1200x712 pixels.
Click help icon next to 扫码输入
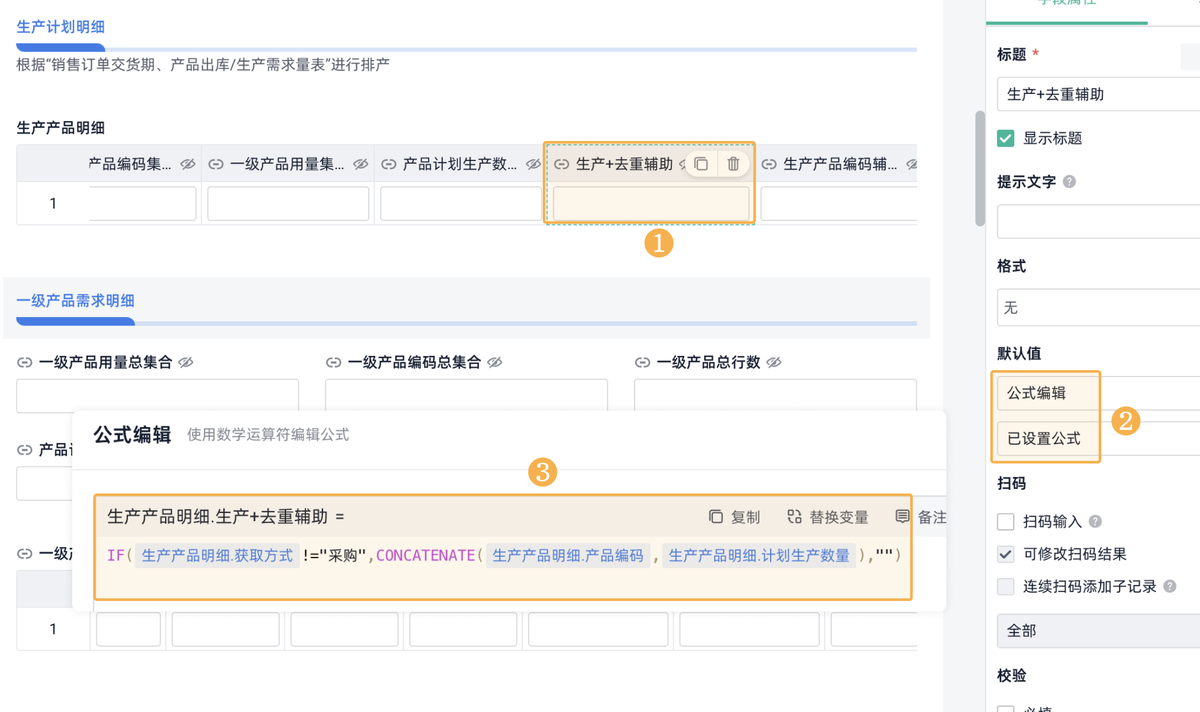1095,521
